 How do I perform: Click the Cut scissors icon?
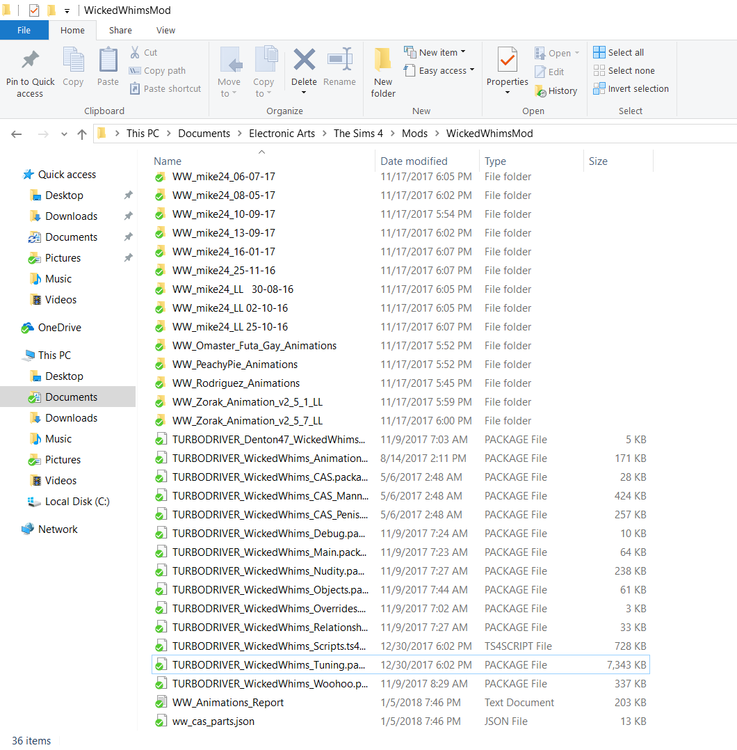(x=135, y=52)
